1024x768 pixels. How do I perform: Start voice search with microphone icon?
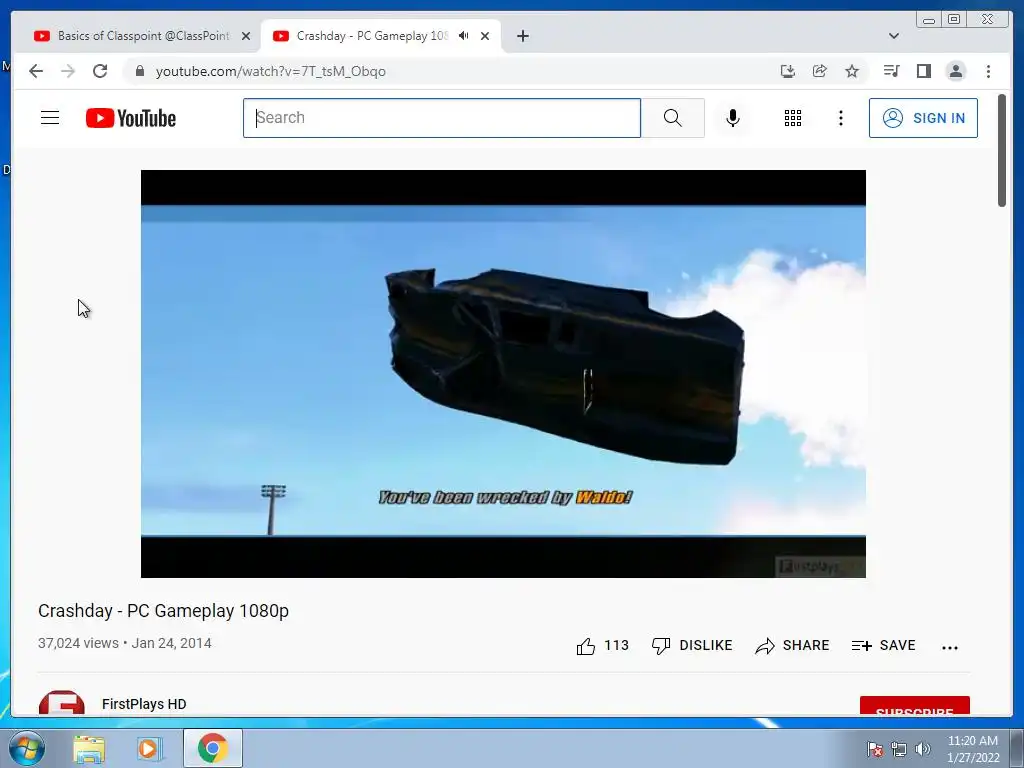pyautogui.click(x=733, y=118)
